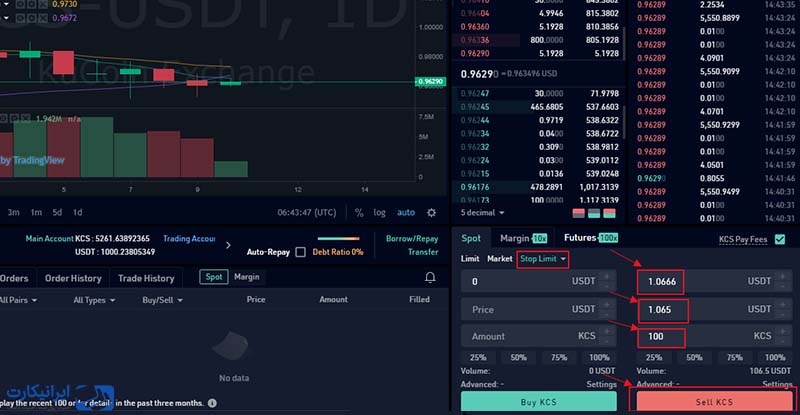800x415 pixels.
Task: Toggle log scale on chart
Action: coord(379,212)
